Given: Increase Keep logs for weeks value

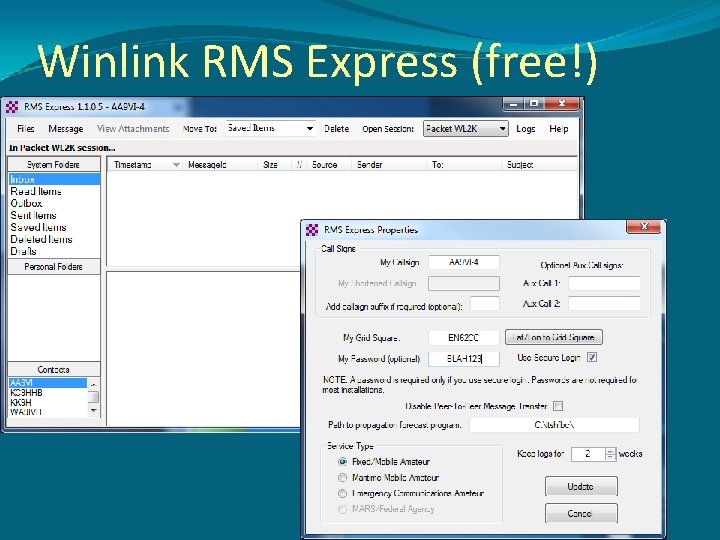Looking at the screenshot, I should coord(610,451).
